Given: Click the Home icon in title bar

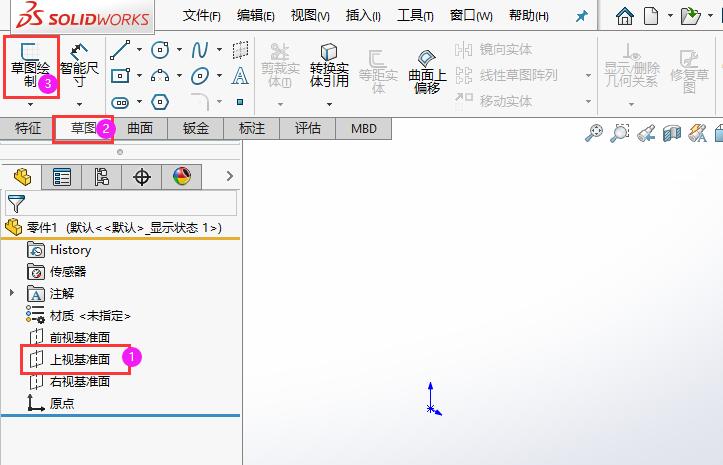Looking at the screenshot, I should click(625, 17).
